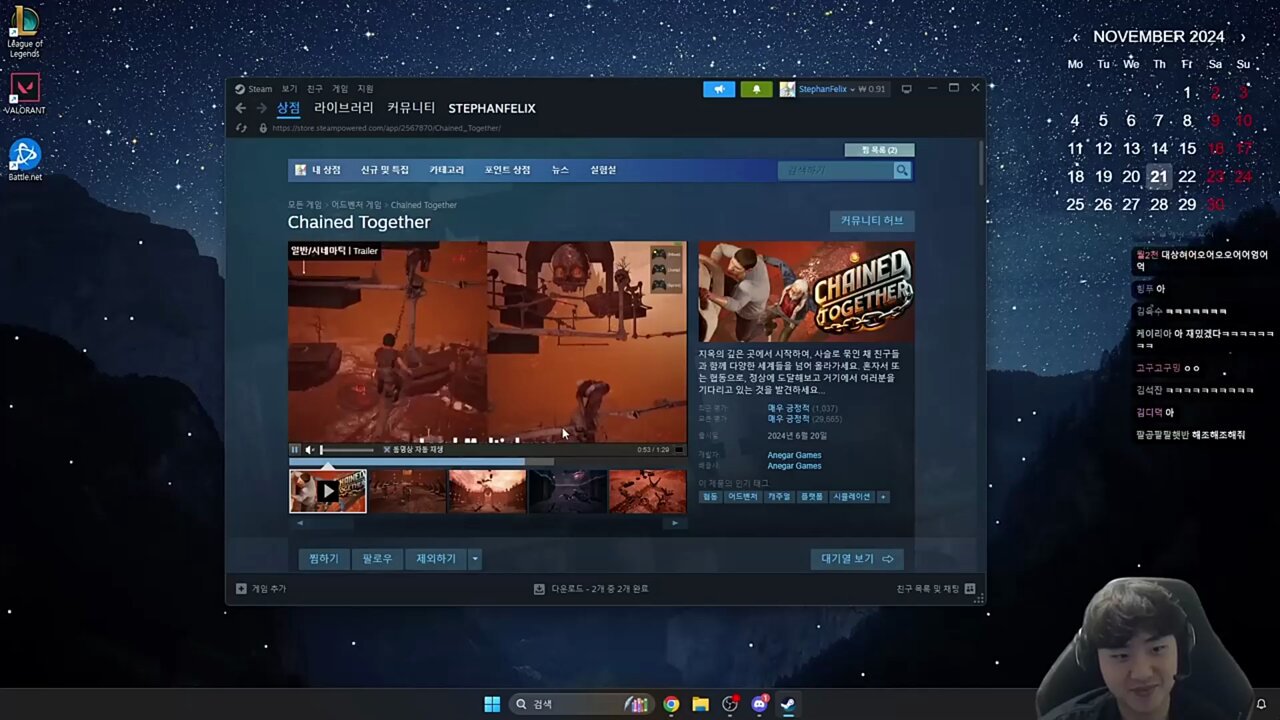The width and height of the screenshot is (1280, 720).
Task: Mute the trailer volume speaker icon
Action: 310,450
